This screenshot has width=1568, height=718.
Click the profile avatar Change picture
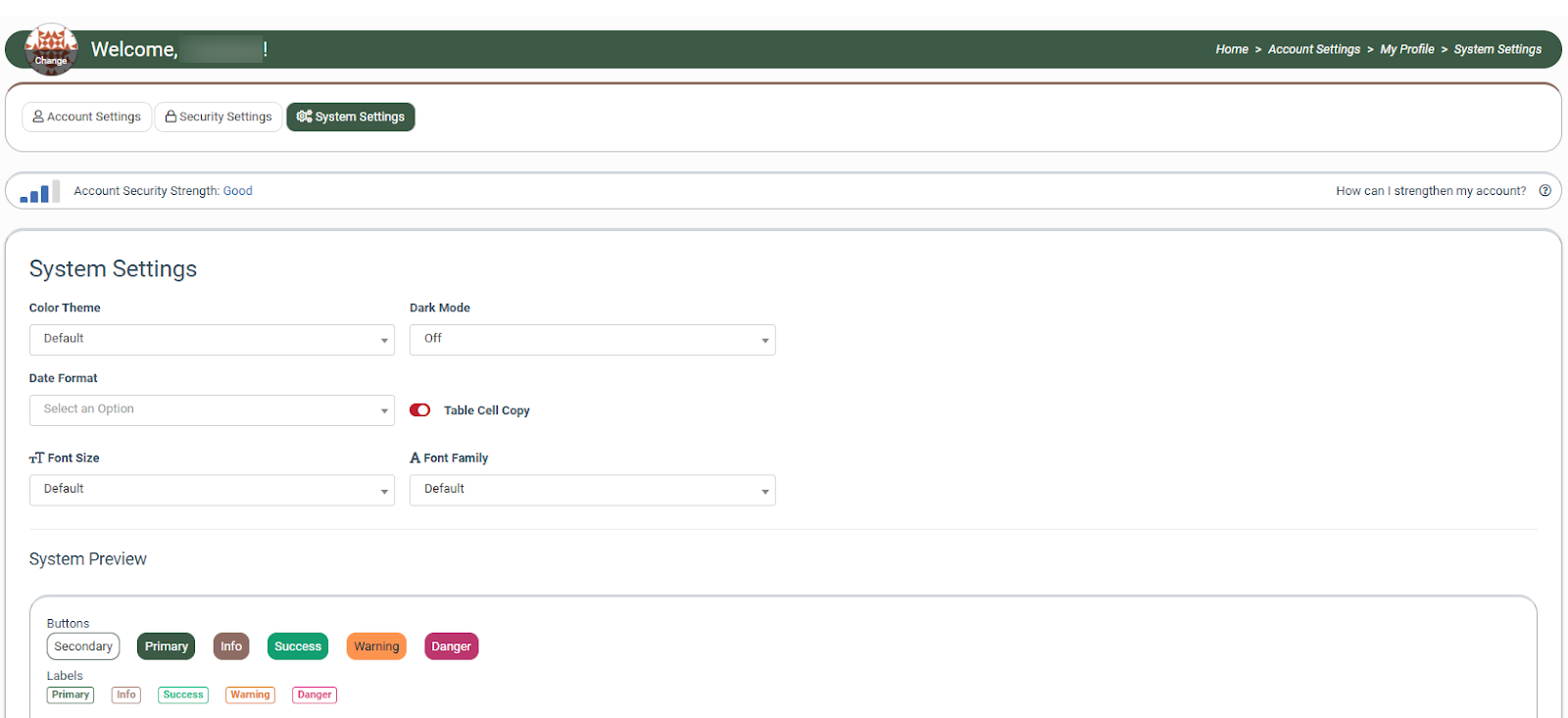[x=51, y=49]
